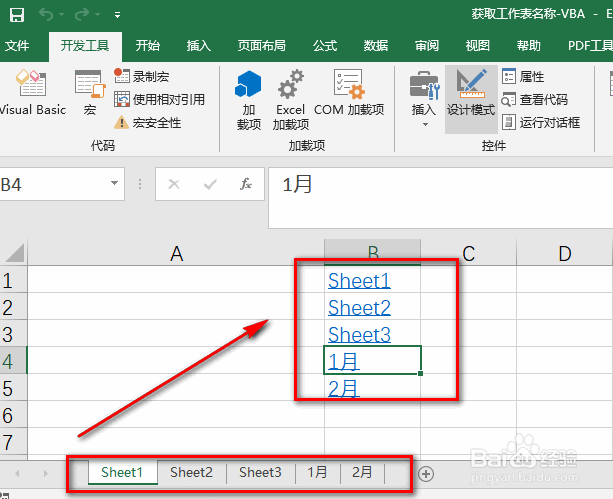Click the confirm checkmark formula button
This screenshot has height=499, width=613.
tap(210, 184)
